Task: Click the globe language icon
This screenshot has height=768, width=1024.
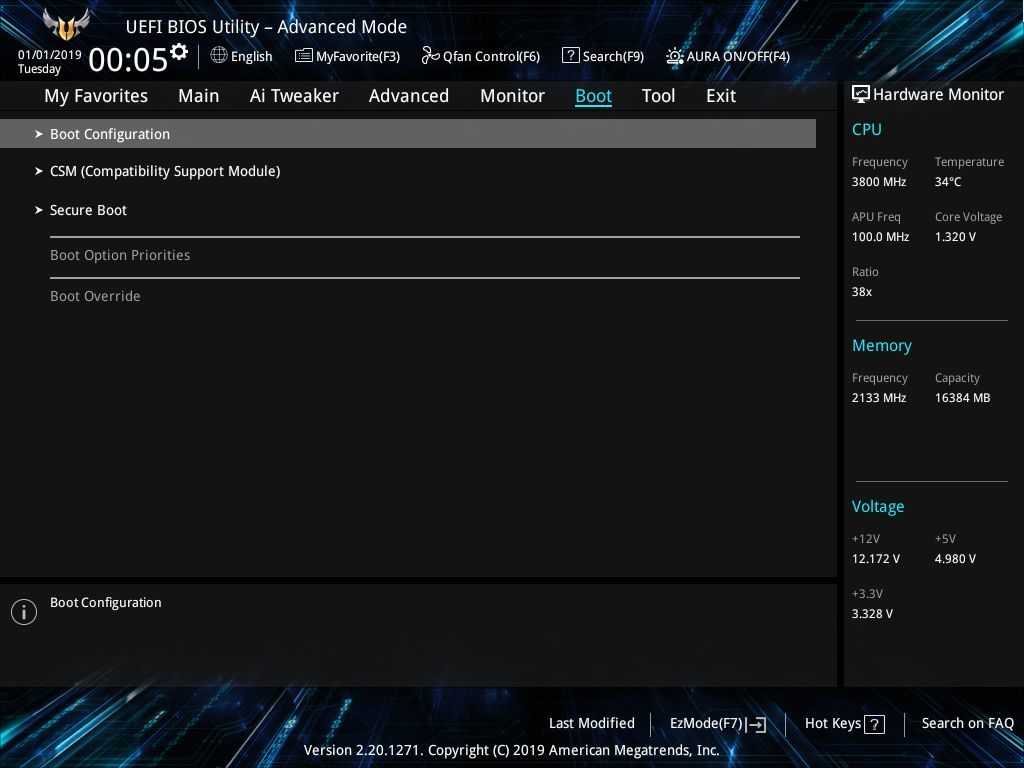Action: coord(219,55)
